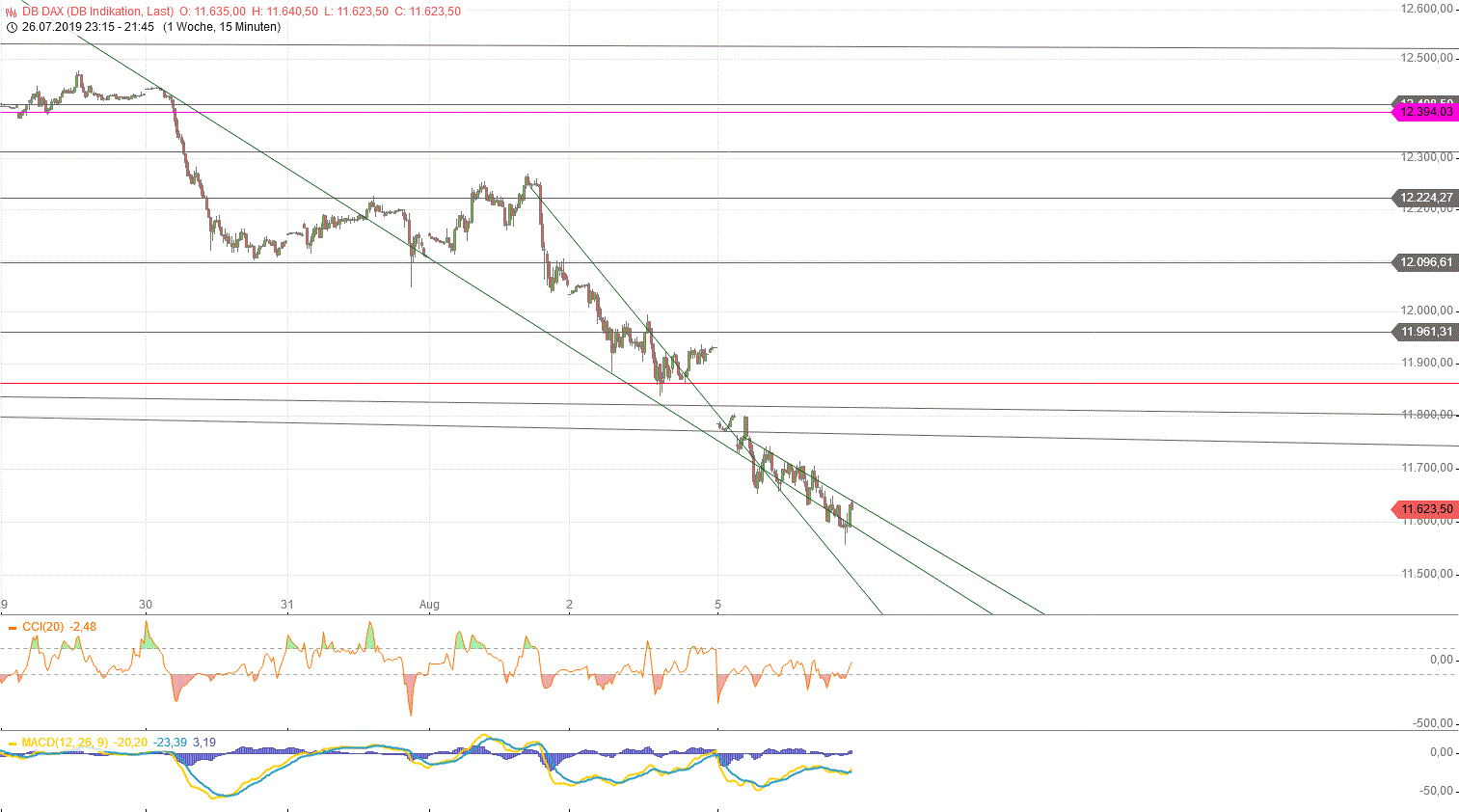Click the date label 2 on time axis
This screenshot has width=1459, height=812.
570,605
